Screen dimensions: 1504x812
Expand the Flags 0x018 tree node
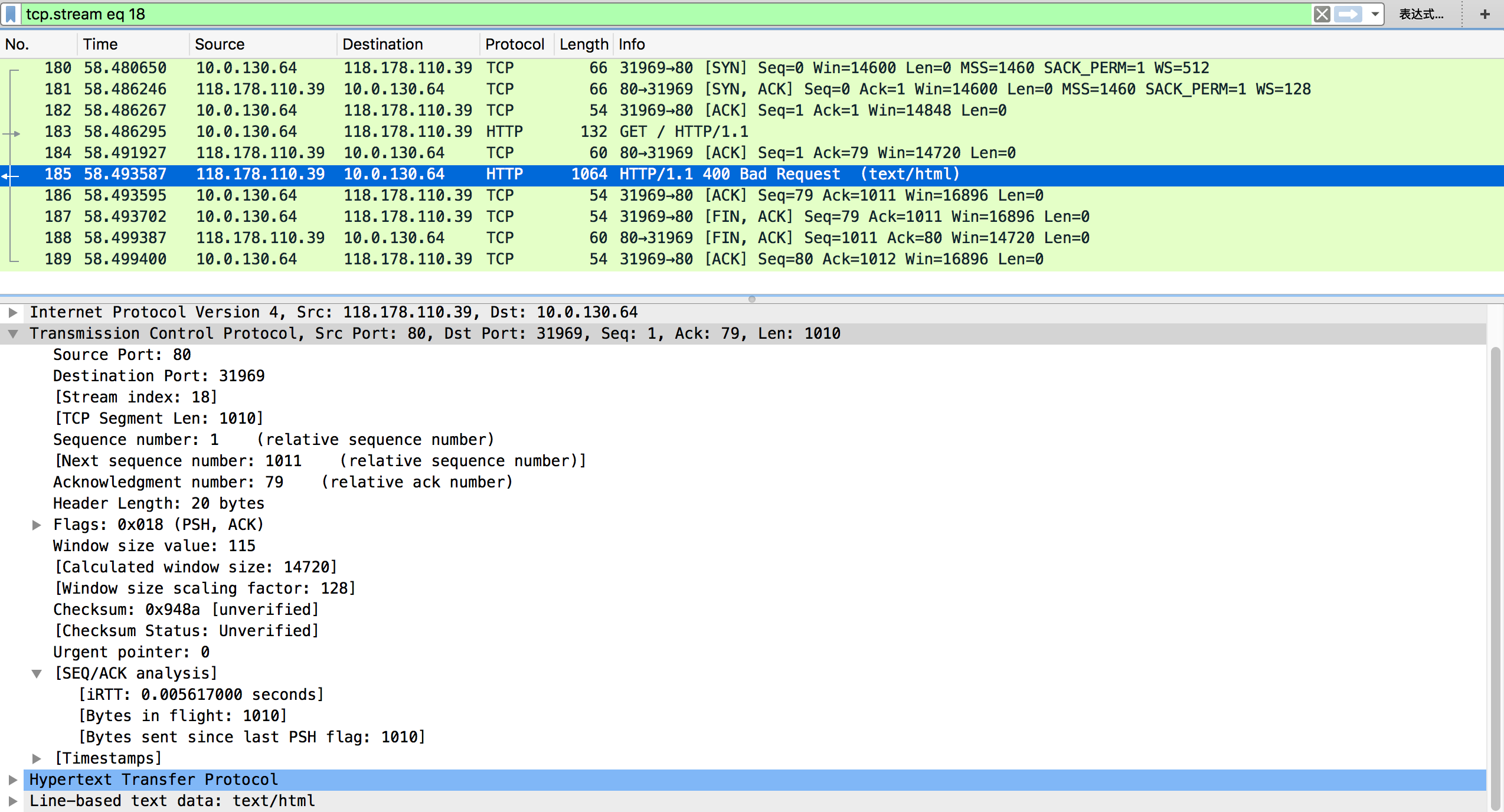point(37,525)
